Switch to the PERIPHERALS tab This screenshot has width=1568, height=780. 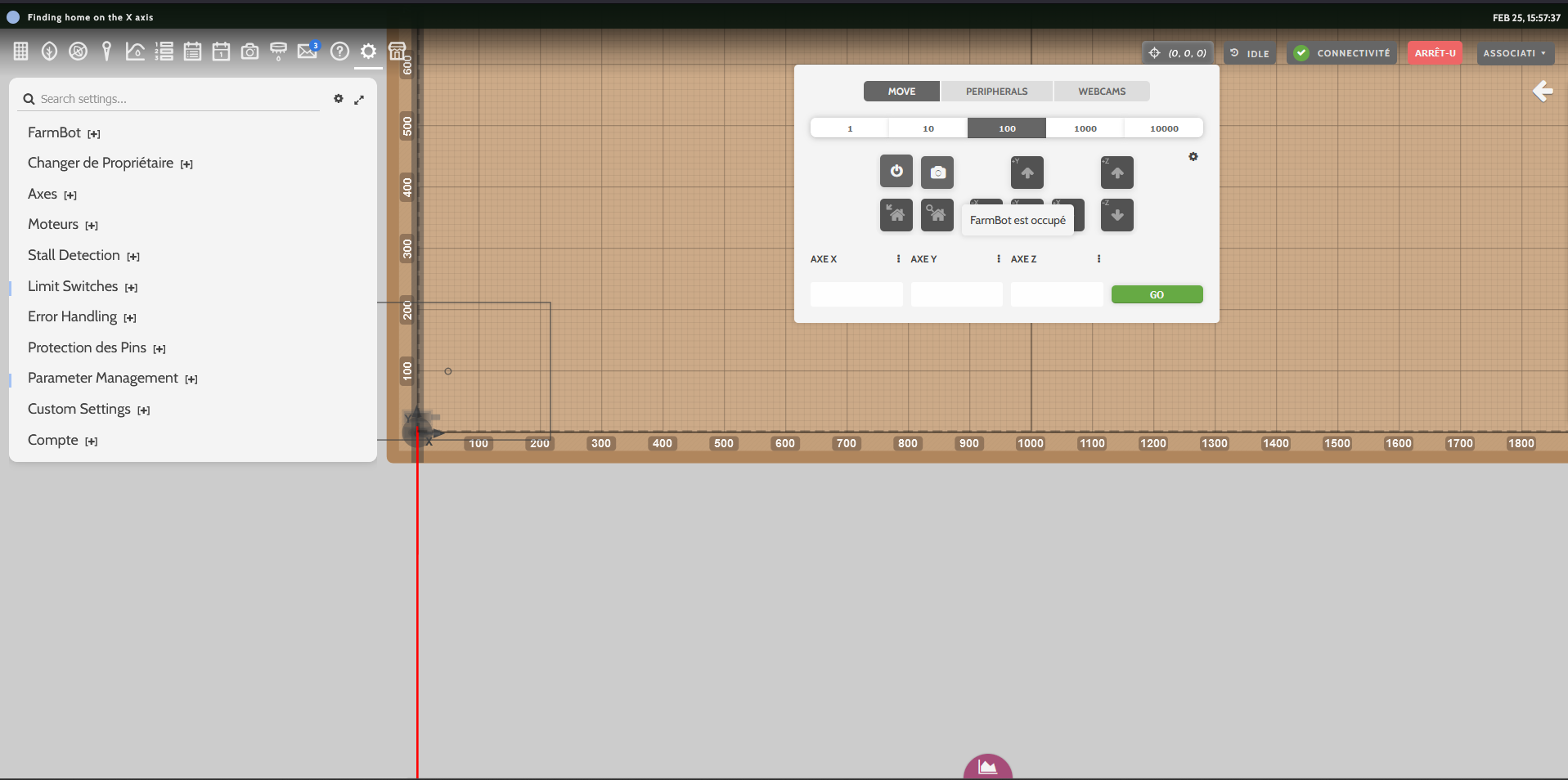click(x=996, y=92)
